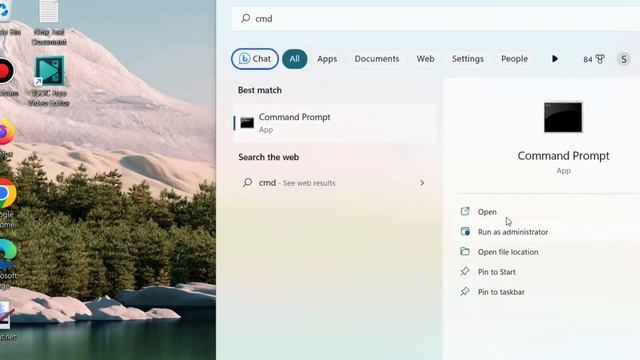Click large Command Prompt preview thumbnail

pos(563,118)
